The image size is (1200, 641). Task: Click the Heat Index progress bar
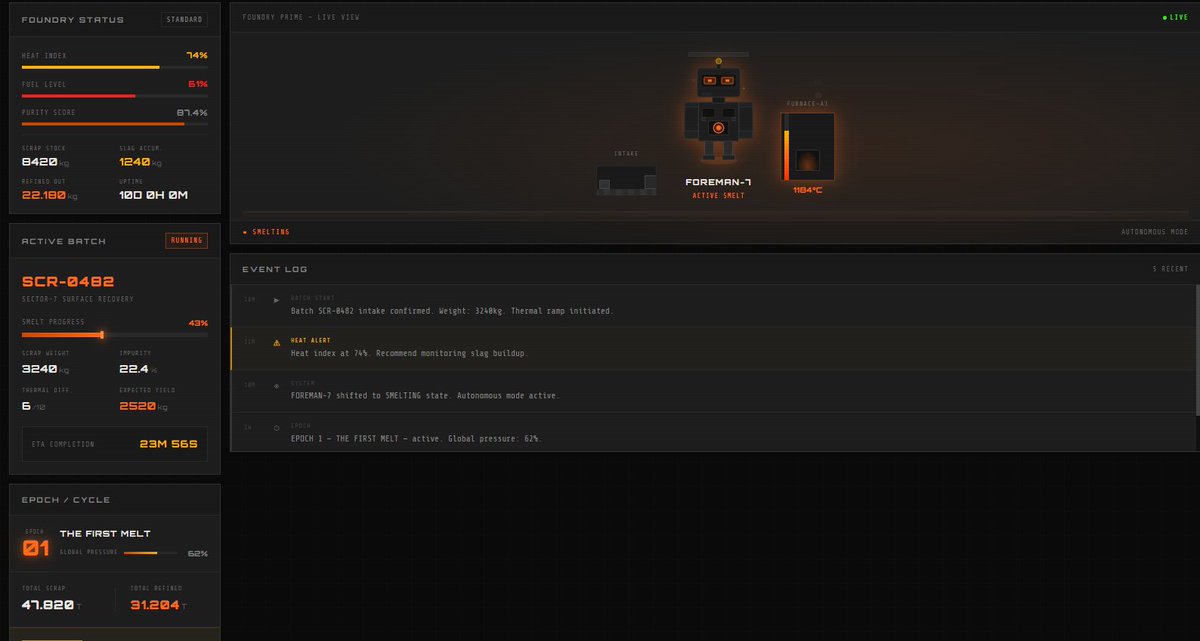[114, 68]
